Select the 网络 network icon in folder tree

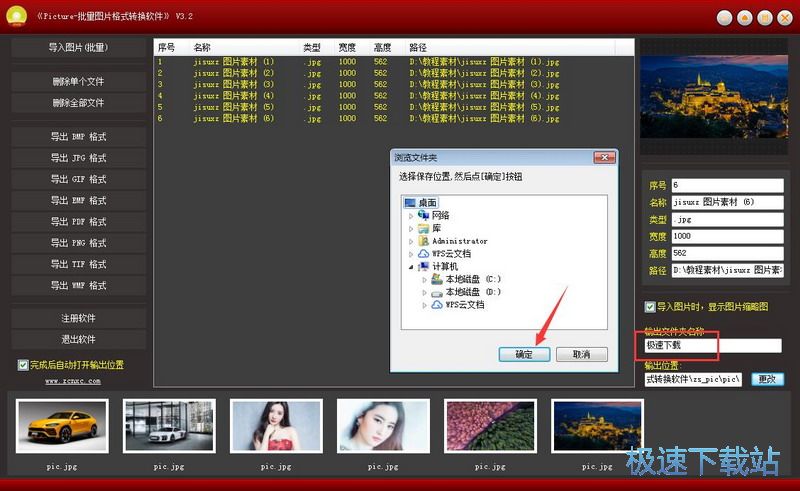point(423,215)
